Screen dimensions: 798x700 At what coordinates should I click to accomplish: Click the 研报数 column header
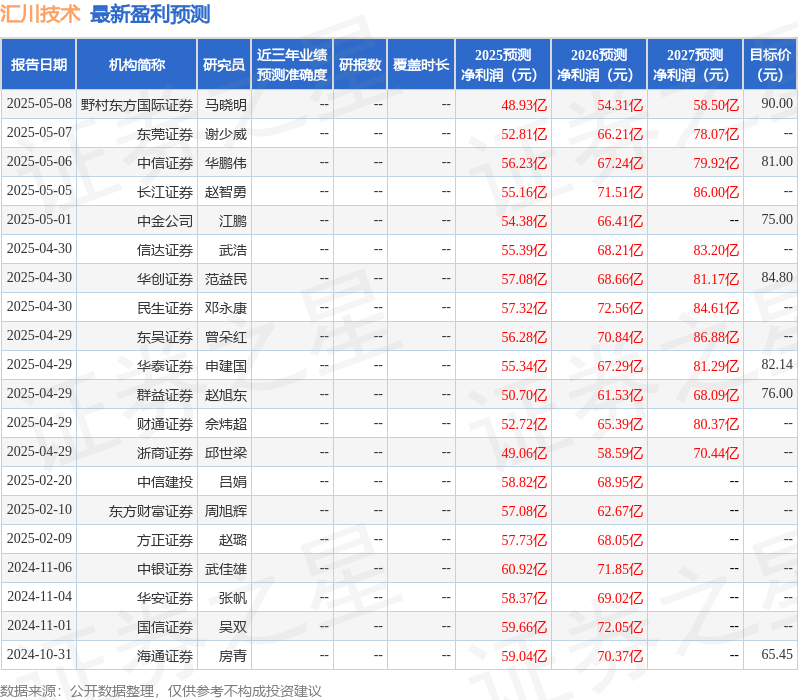pos(360,65)
